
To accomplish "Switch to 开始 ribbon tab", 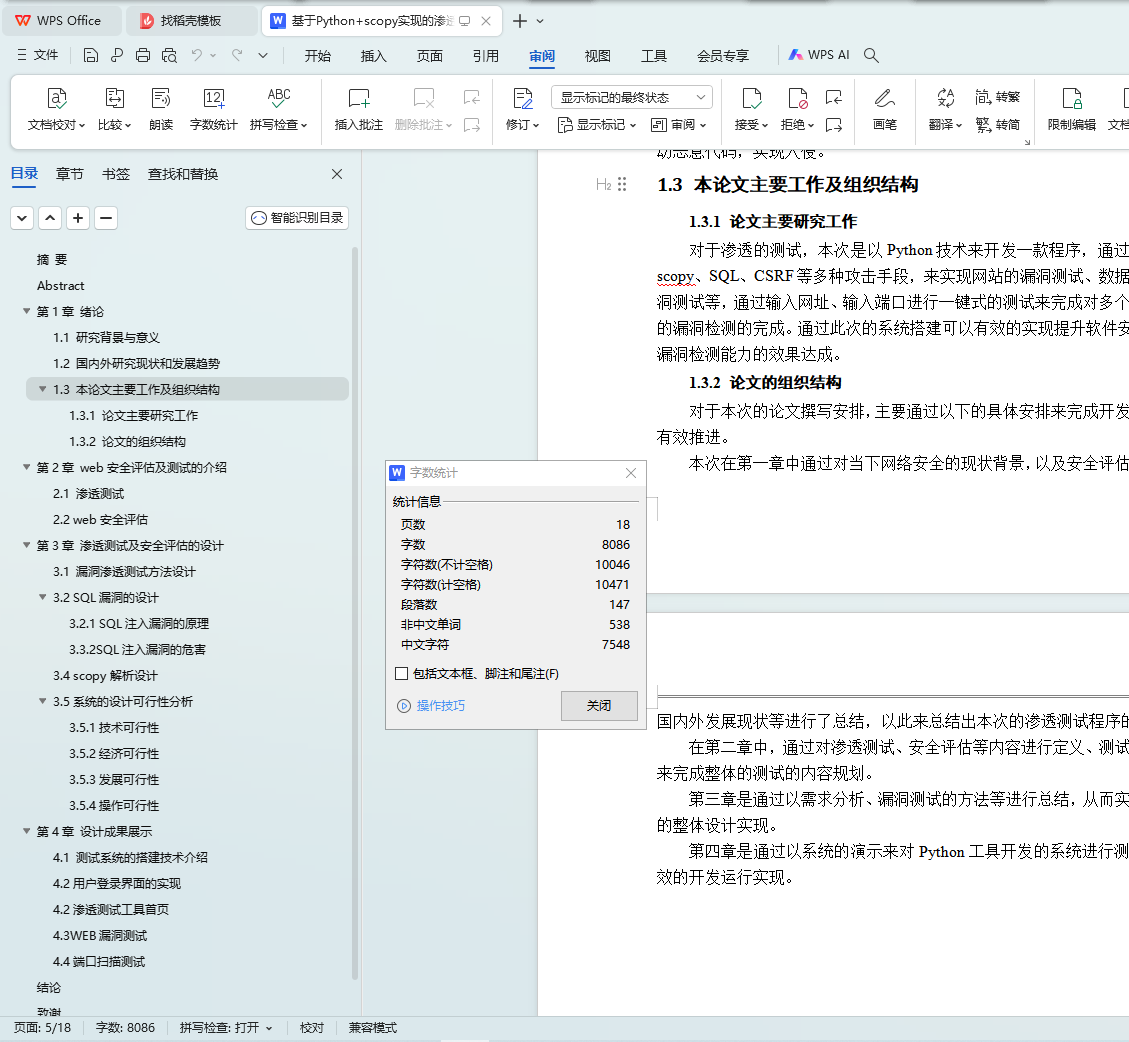I will [x=318, y=55].
